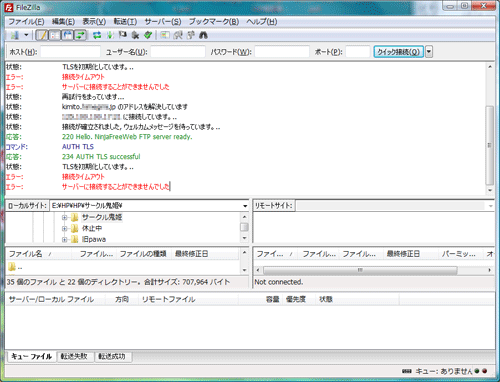Click the 'Not connected.' status text

coord(279,282)
